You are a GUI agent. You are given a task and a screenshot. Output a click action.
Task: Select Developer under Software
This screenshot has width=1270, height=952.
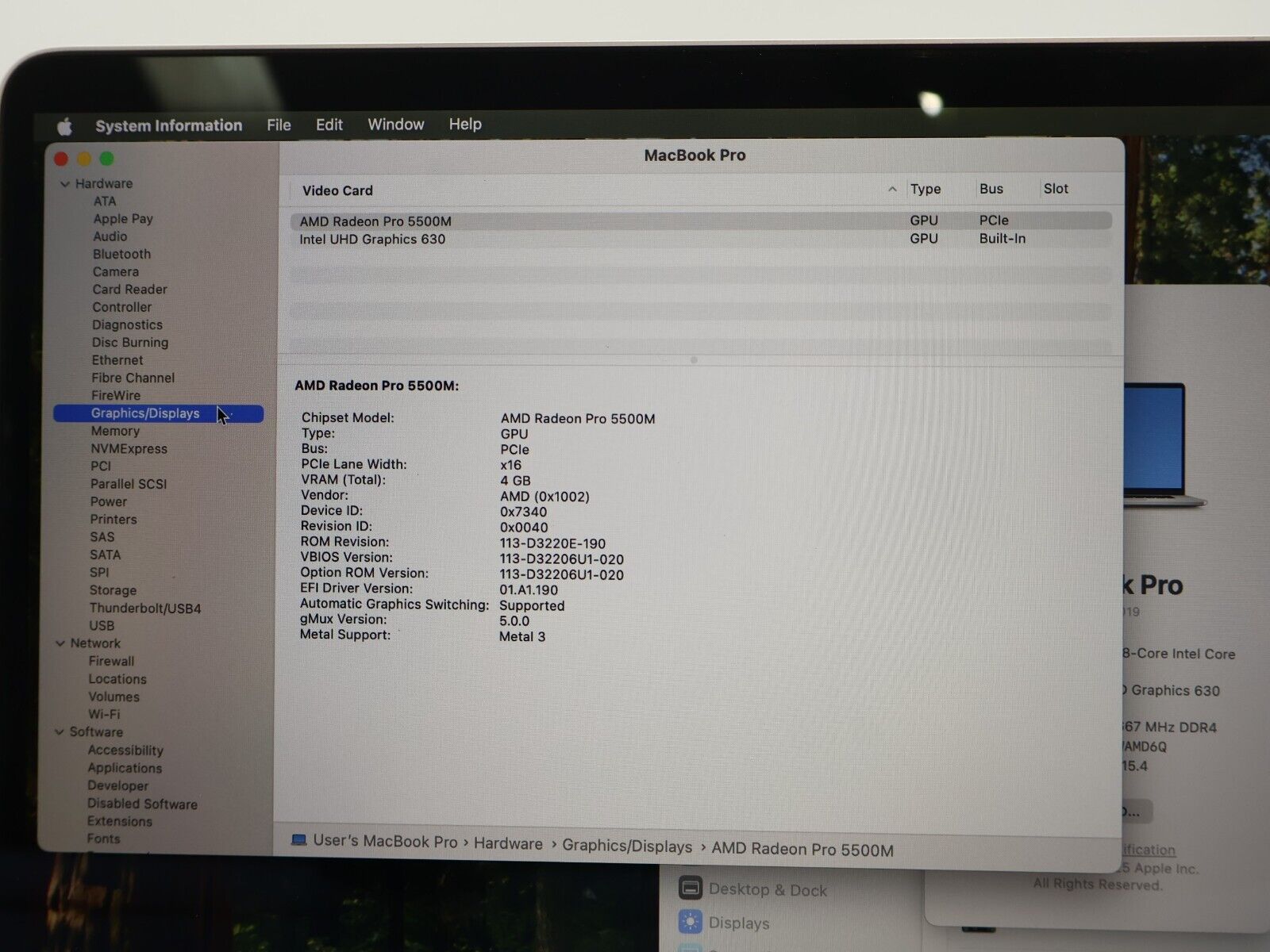pyautogui.click(x=118, y=785)
